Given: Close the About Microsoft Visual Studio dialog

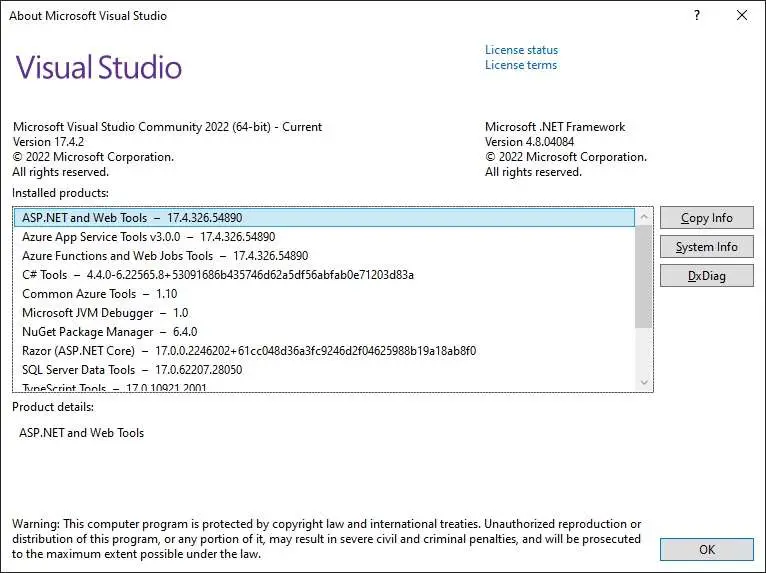Looking at the screenshot, I should pyautogui.click(x=742, y=15).
